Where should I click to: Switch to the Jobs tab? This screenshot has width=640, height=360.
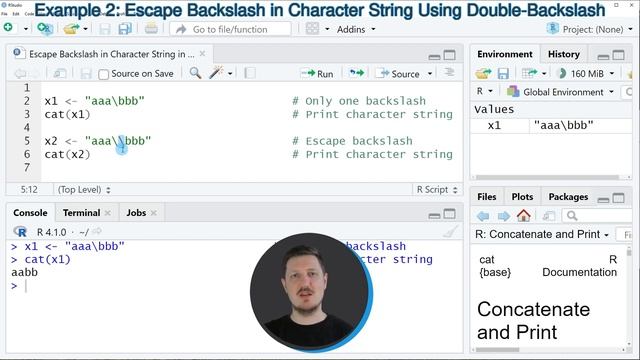click(136, 213)
